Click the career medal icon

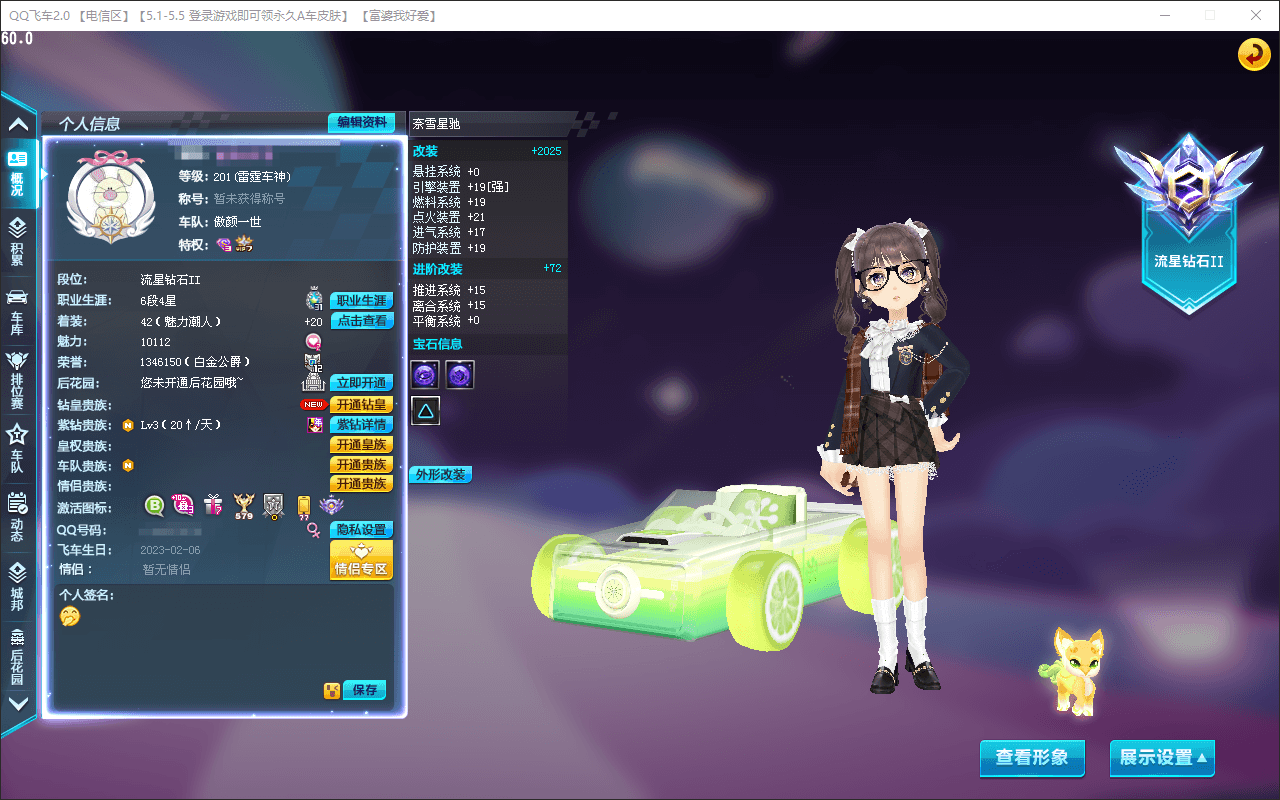coord(314,300)
